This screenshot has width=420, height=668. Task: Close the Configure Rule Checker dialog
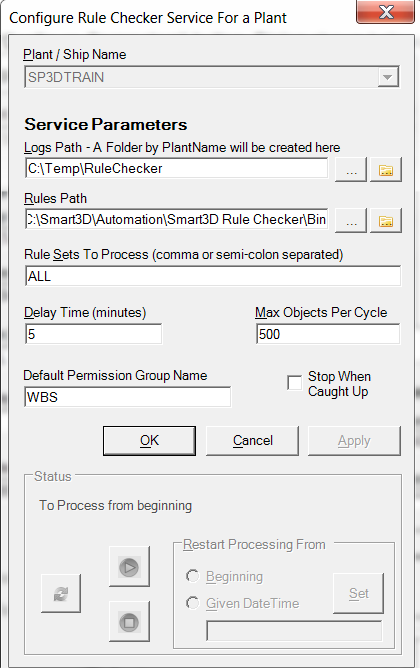(385, 12)
